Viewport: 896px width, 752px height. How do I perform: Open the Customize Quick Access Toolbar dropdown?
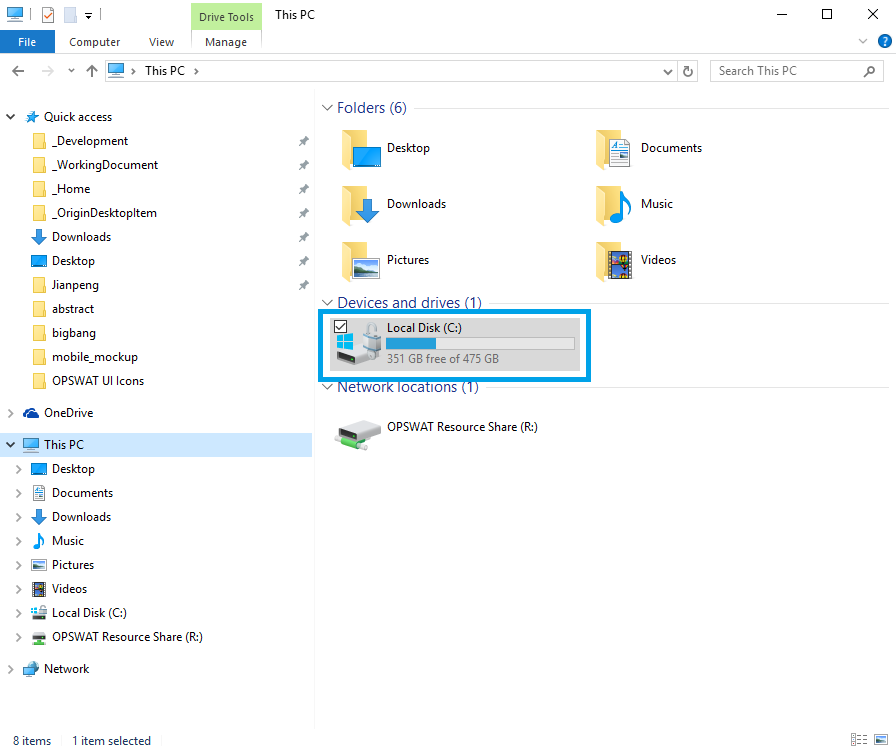(89, 15)
